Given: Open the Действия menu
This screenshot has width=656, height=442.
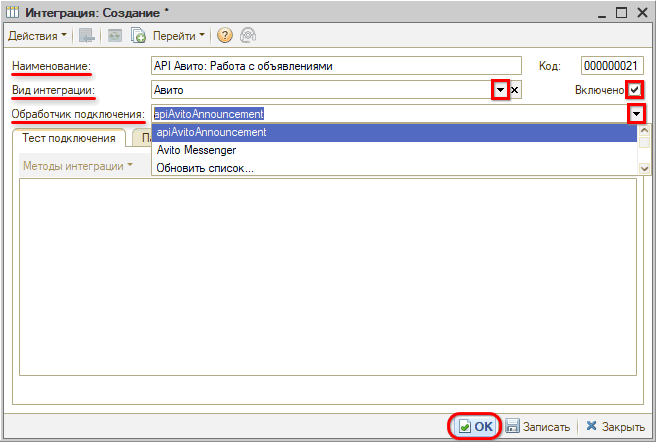Looking at the screenshot, I should pyautogui.click(x=37, y=36).
